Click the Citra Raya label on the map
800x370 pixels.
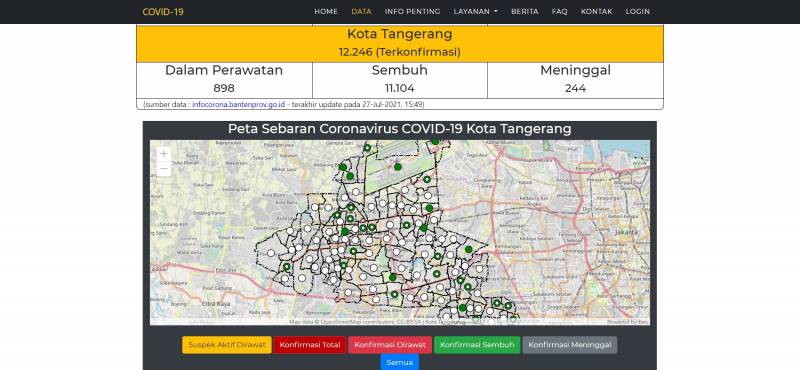(217, 304)
